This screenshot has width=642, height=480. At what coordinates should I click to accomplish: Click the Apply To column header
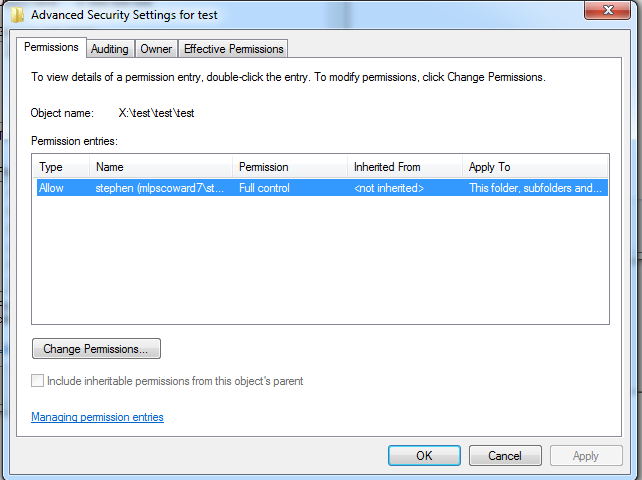pos(535,167)
